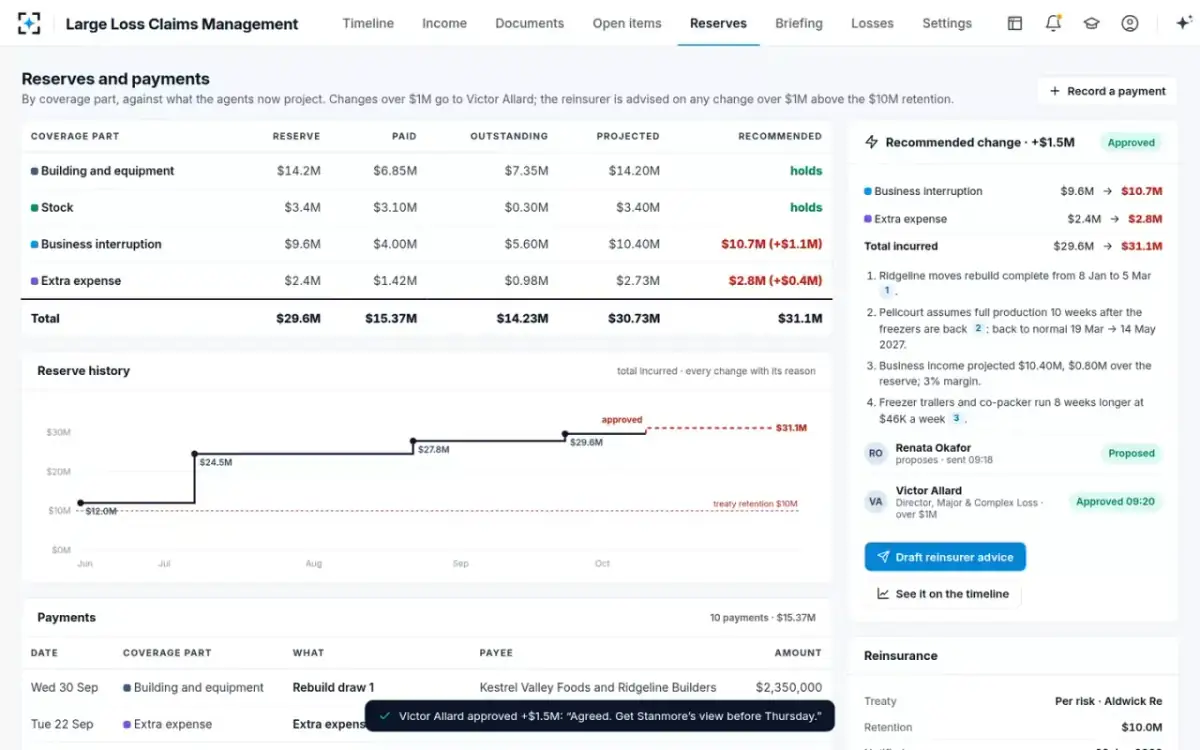Click the Tue 22 Sep payment date

tap(64, 724)
